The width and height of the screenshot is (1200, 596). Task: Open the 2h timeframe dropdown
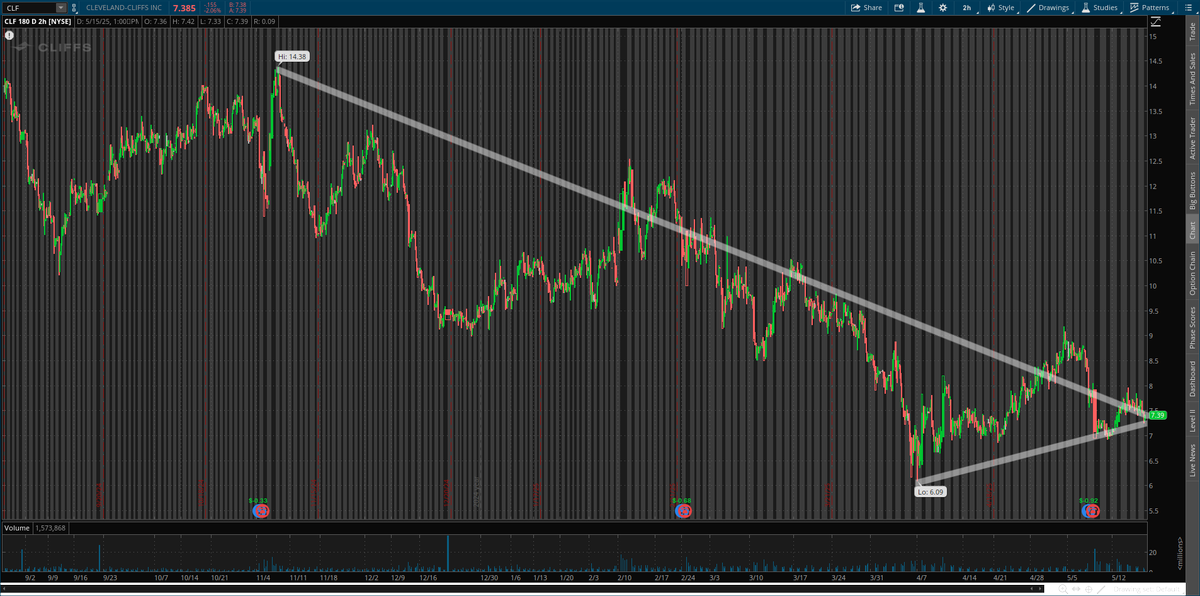(x=967, y=8)
